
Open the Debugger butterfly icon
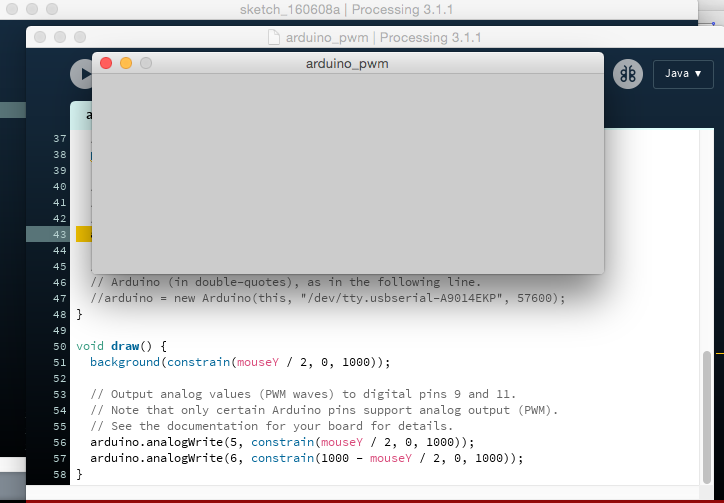[627, 73]
